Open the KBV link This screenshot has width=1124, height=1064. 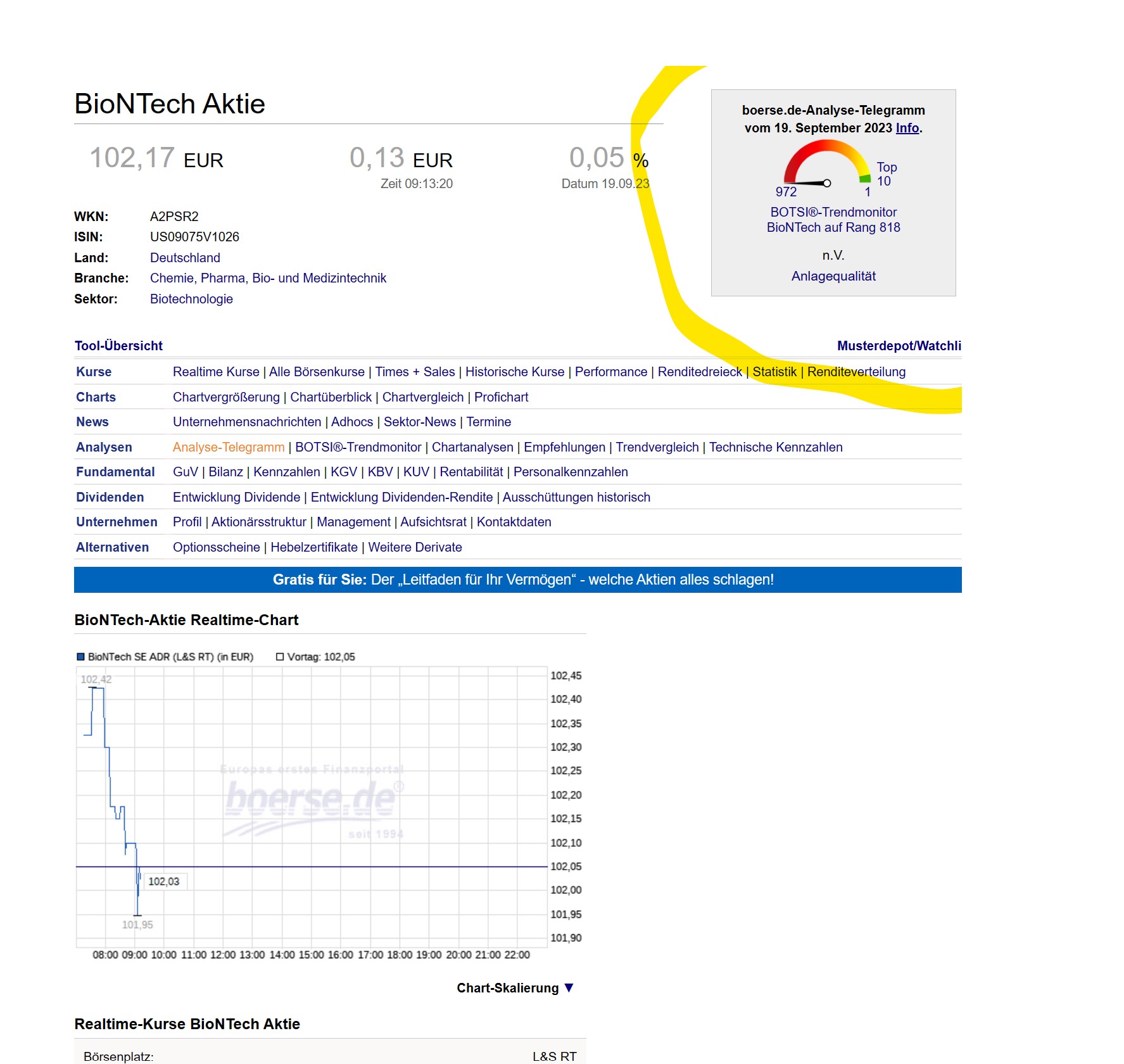point(381,472)
